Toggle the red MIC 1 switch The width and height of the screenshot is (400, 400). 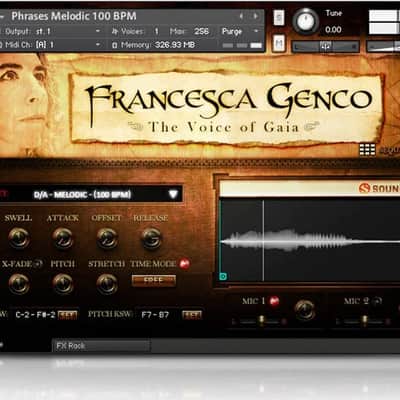tap(274, 301)
